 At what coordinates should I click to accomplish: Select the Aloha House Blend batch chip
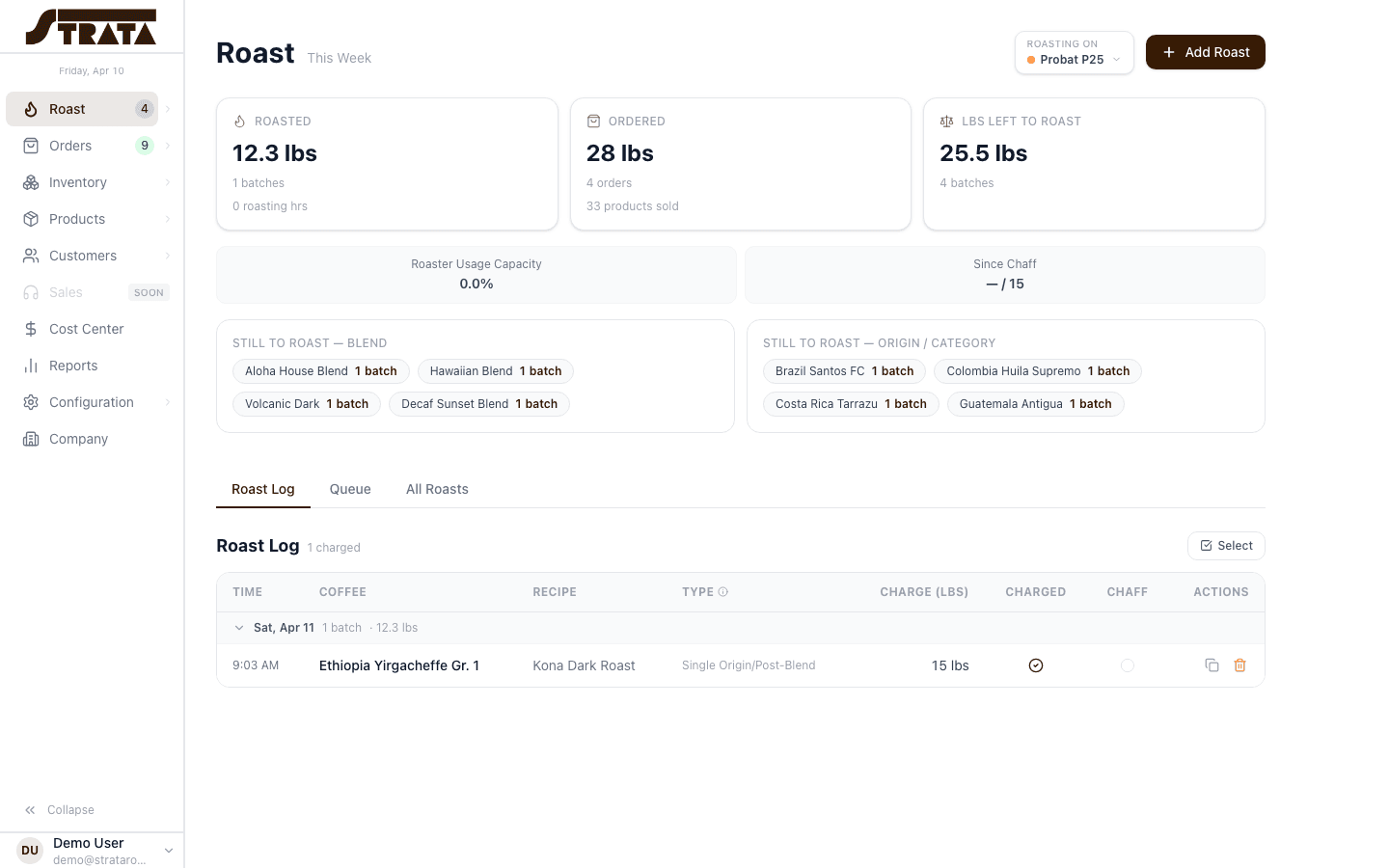coord(320,371)
